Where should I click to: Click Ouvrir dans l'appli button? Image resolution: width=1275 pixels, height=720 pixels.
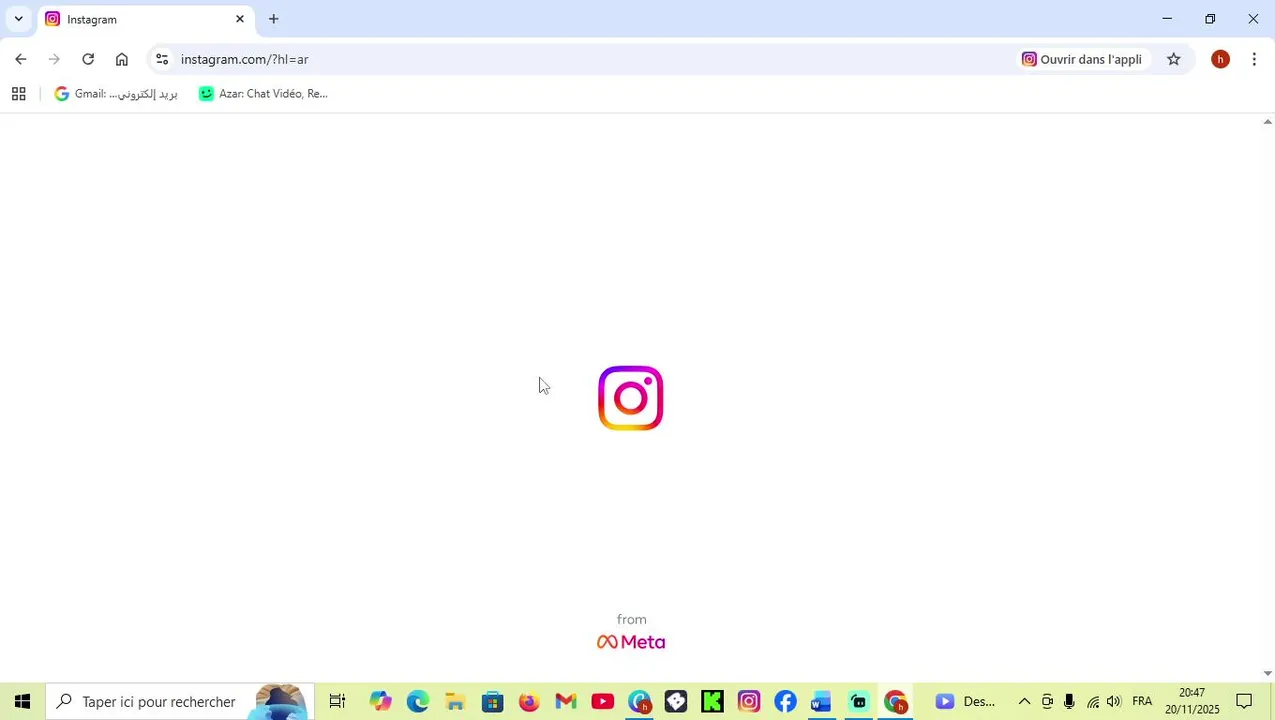1082,59
